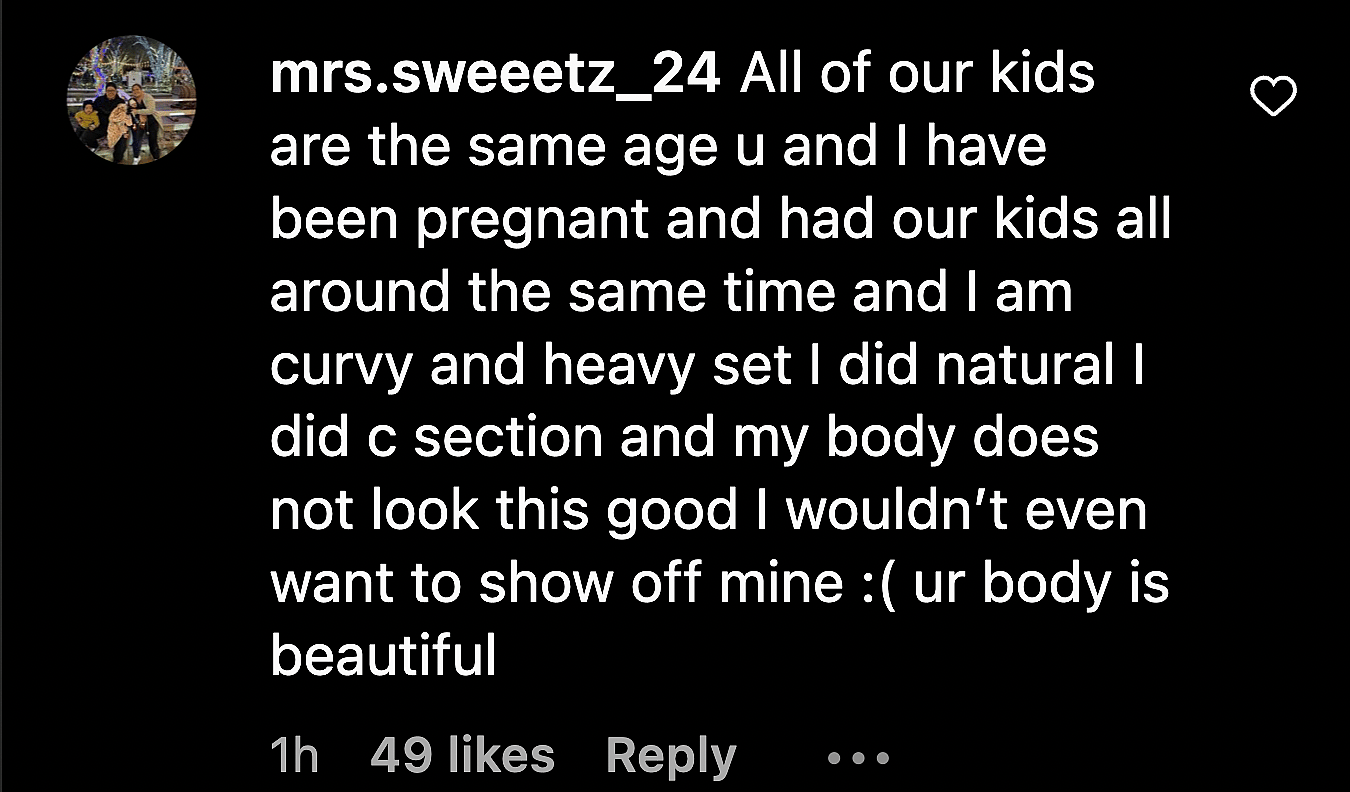The height and width of the screenshot is (792, 1350).
Task: View the 49 likes list
Action: [x=462, y=756]
